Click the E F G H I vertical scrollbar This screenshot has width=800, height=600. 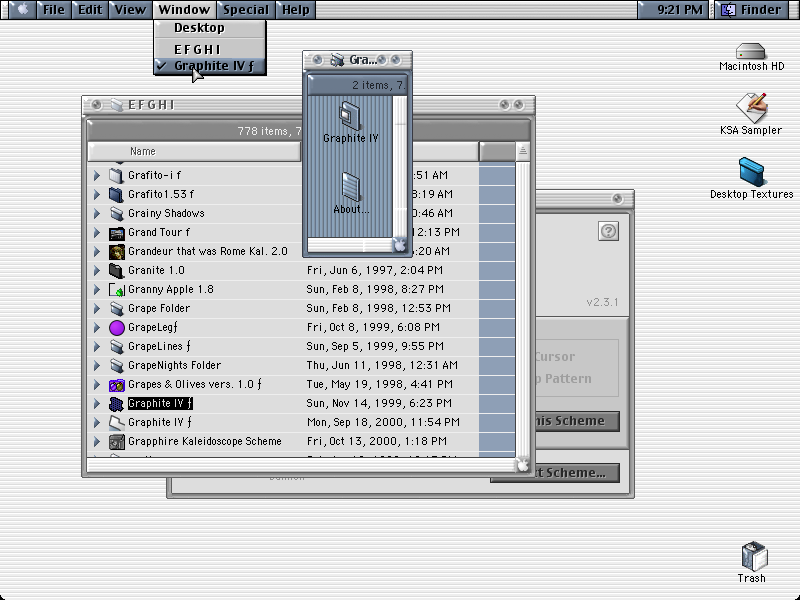tap(522, 309)
